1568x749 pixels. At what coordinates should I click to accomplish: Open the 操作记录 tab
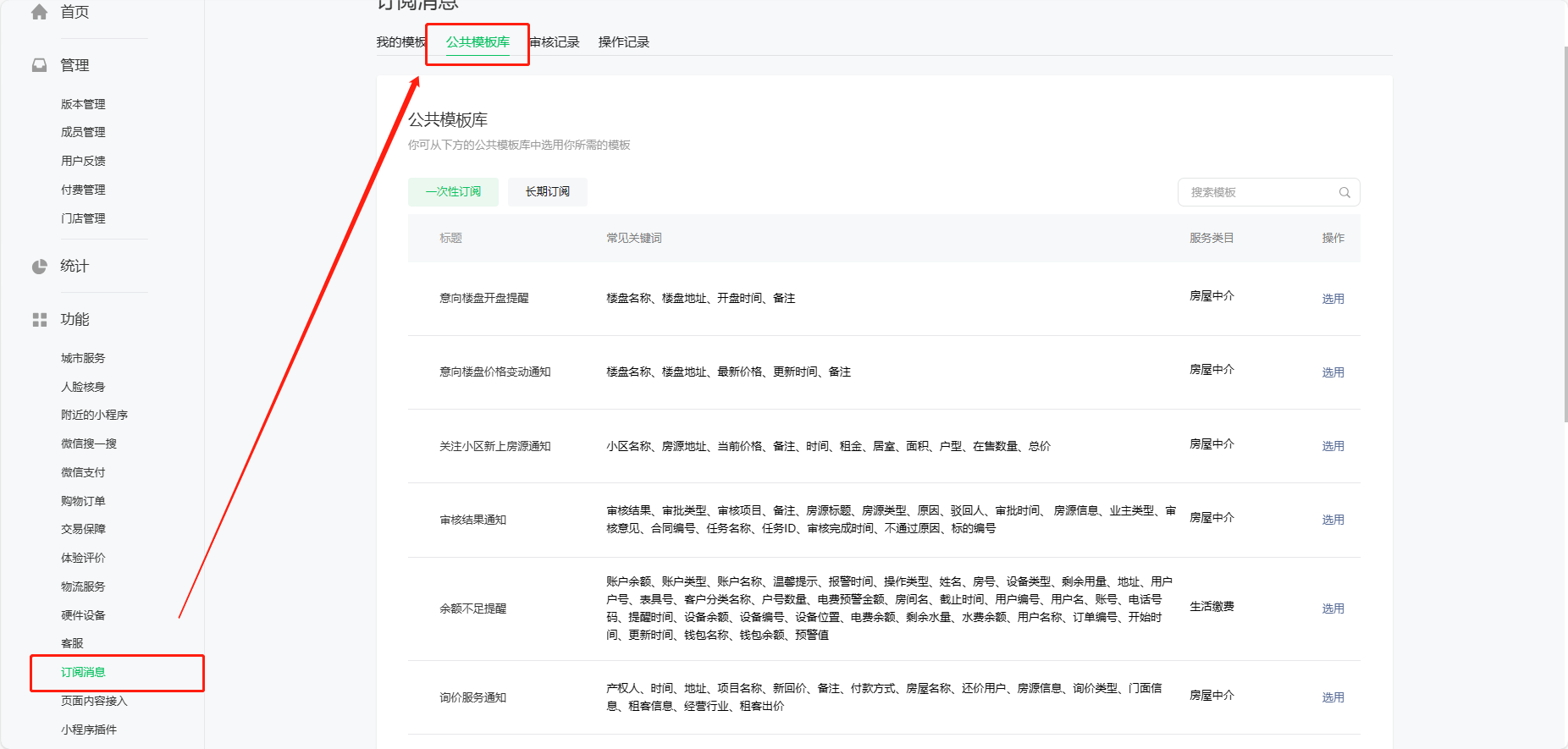click(624, 42)
